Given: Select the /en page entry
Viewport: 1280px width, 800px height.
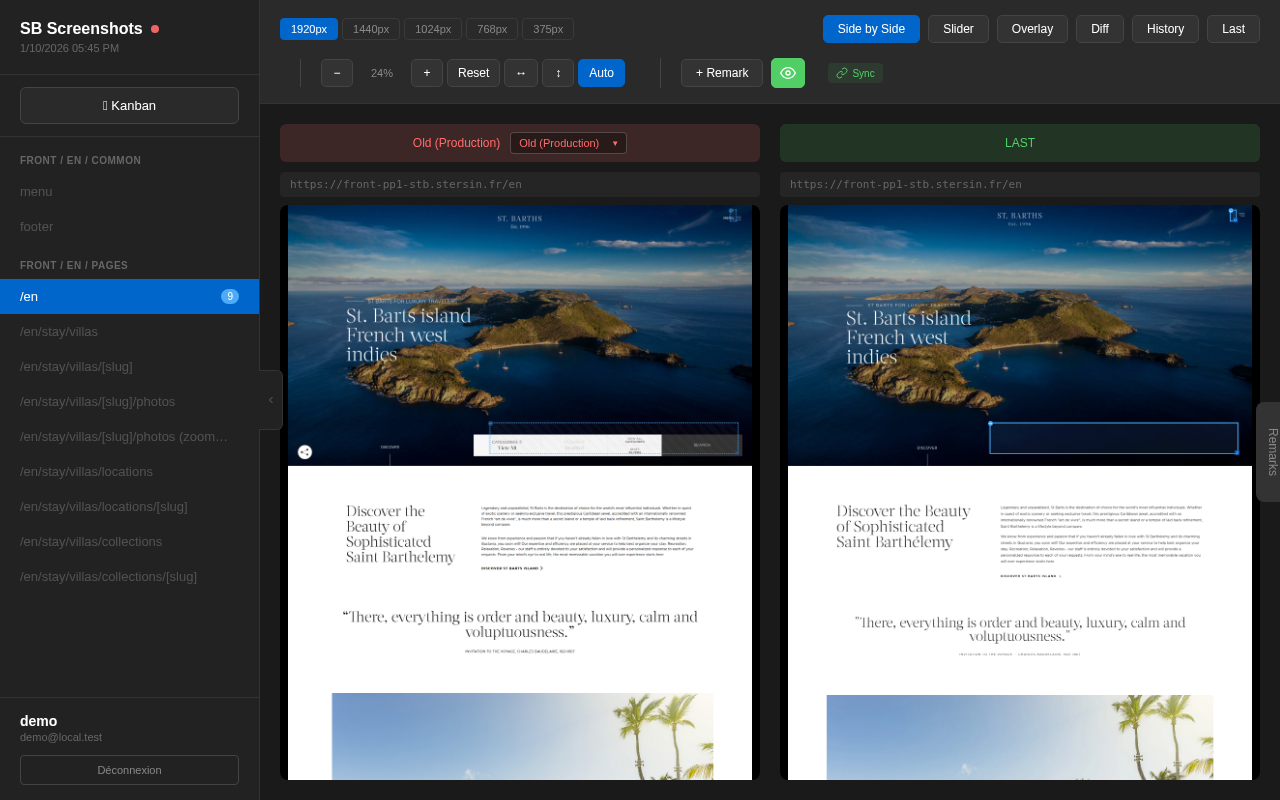Looking at the screenshot, I should (129, 297).
